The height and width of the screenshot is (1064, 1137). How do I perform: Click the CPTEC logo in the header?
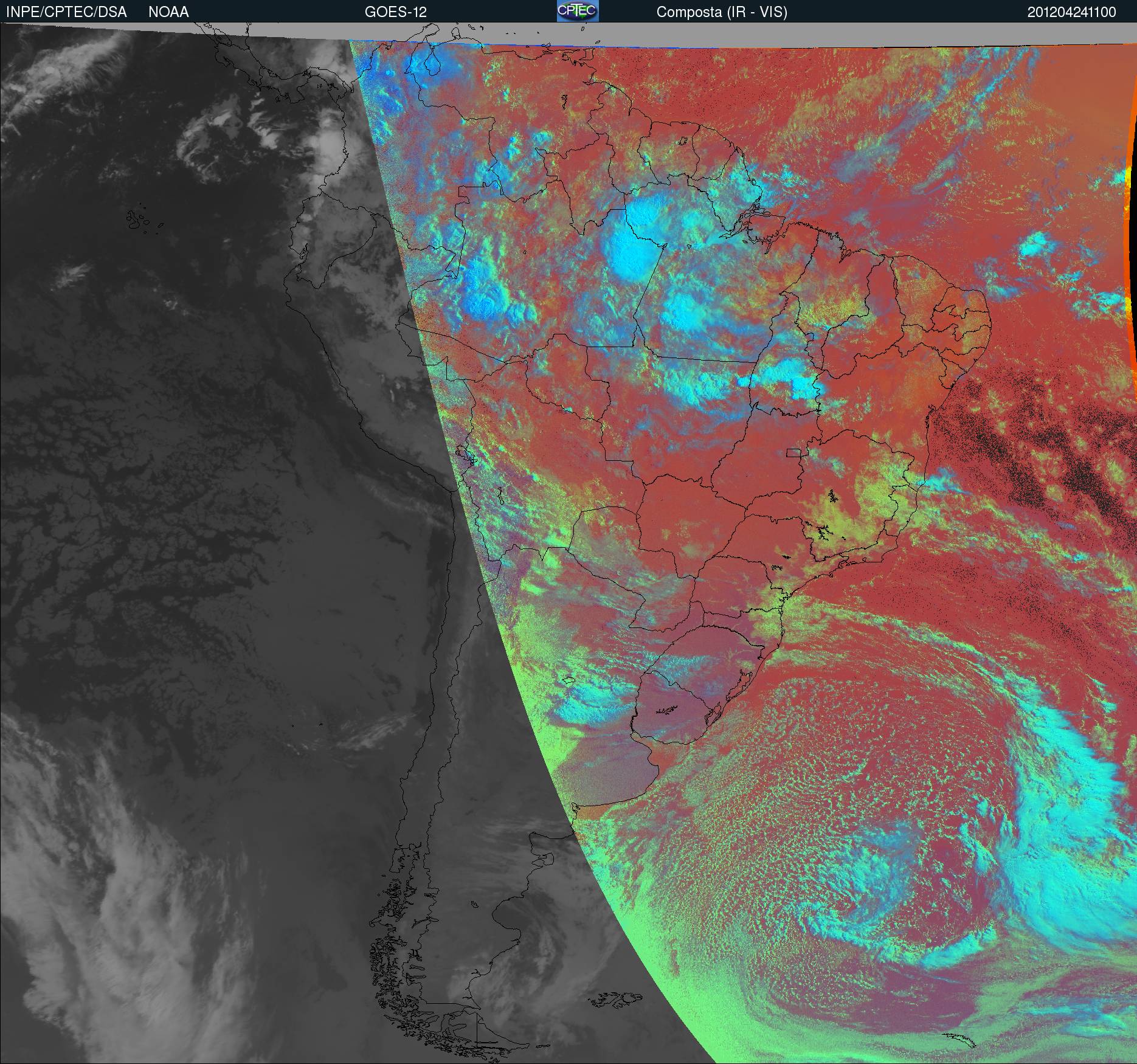[x=578, y=11]
